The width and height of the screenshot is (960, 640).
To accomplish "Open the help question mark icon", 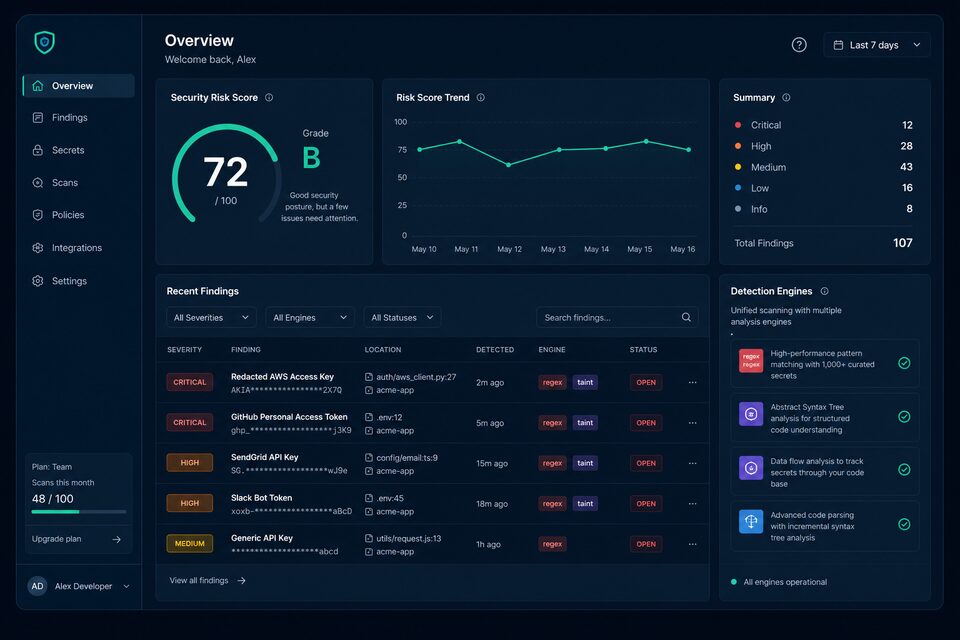I will 799,45.
